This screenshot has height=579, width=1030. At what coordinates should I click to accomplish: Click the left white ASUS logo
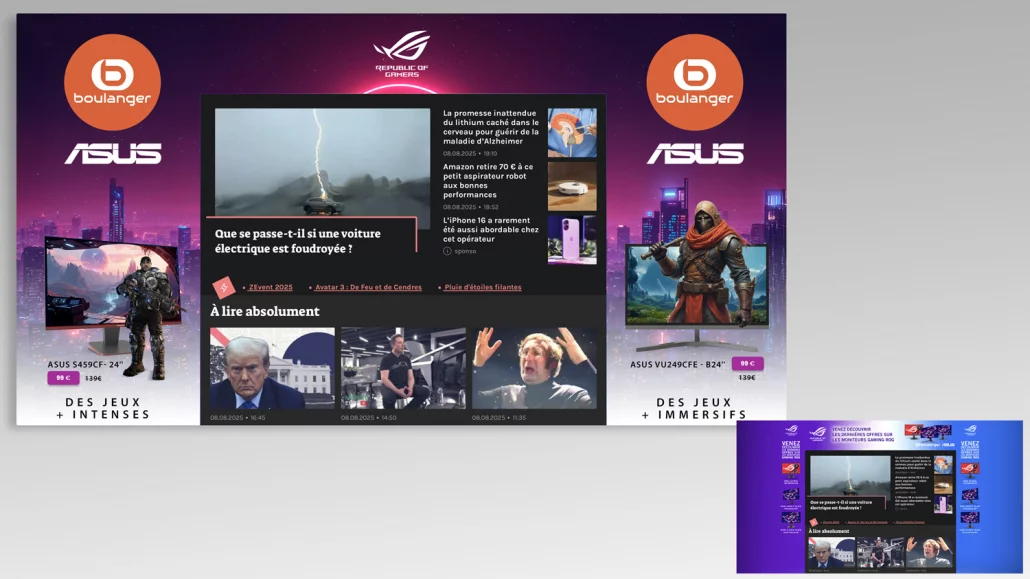click(113, 153)
